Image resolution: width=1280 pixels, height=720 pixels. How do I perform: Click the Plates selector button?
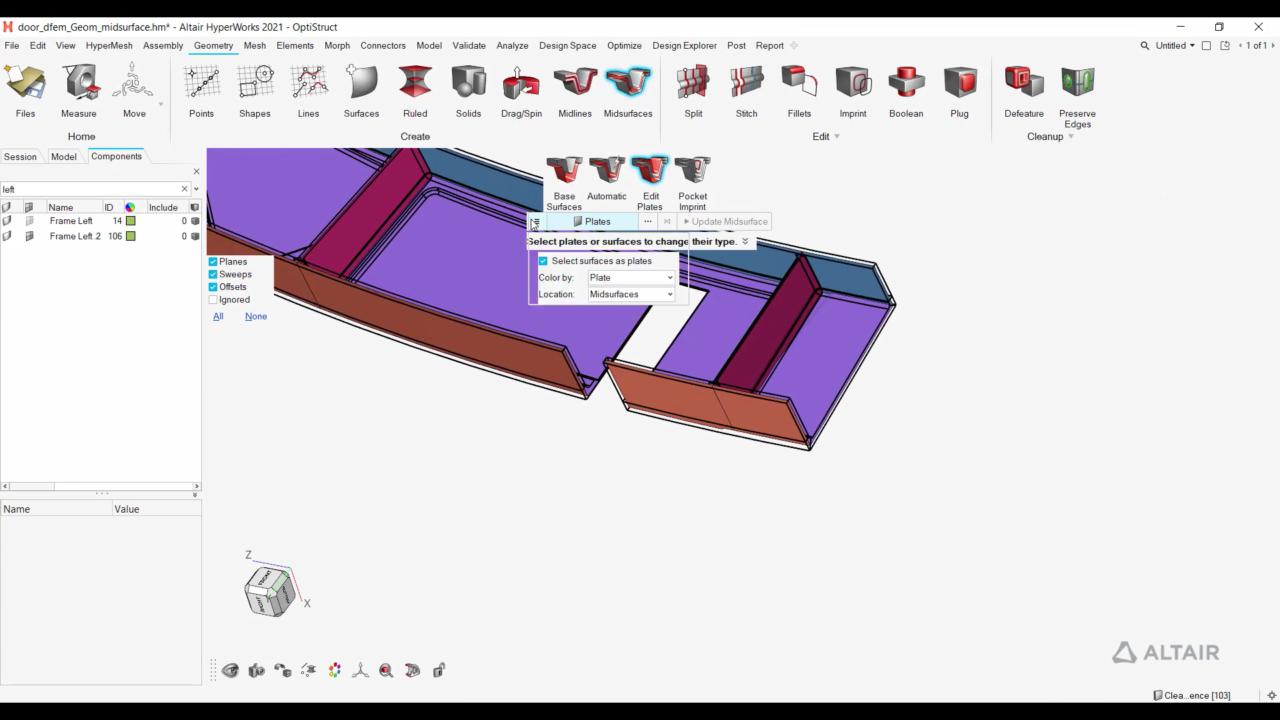pyautogui.click(x=591, y=222)
